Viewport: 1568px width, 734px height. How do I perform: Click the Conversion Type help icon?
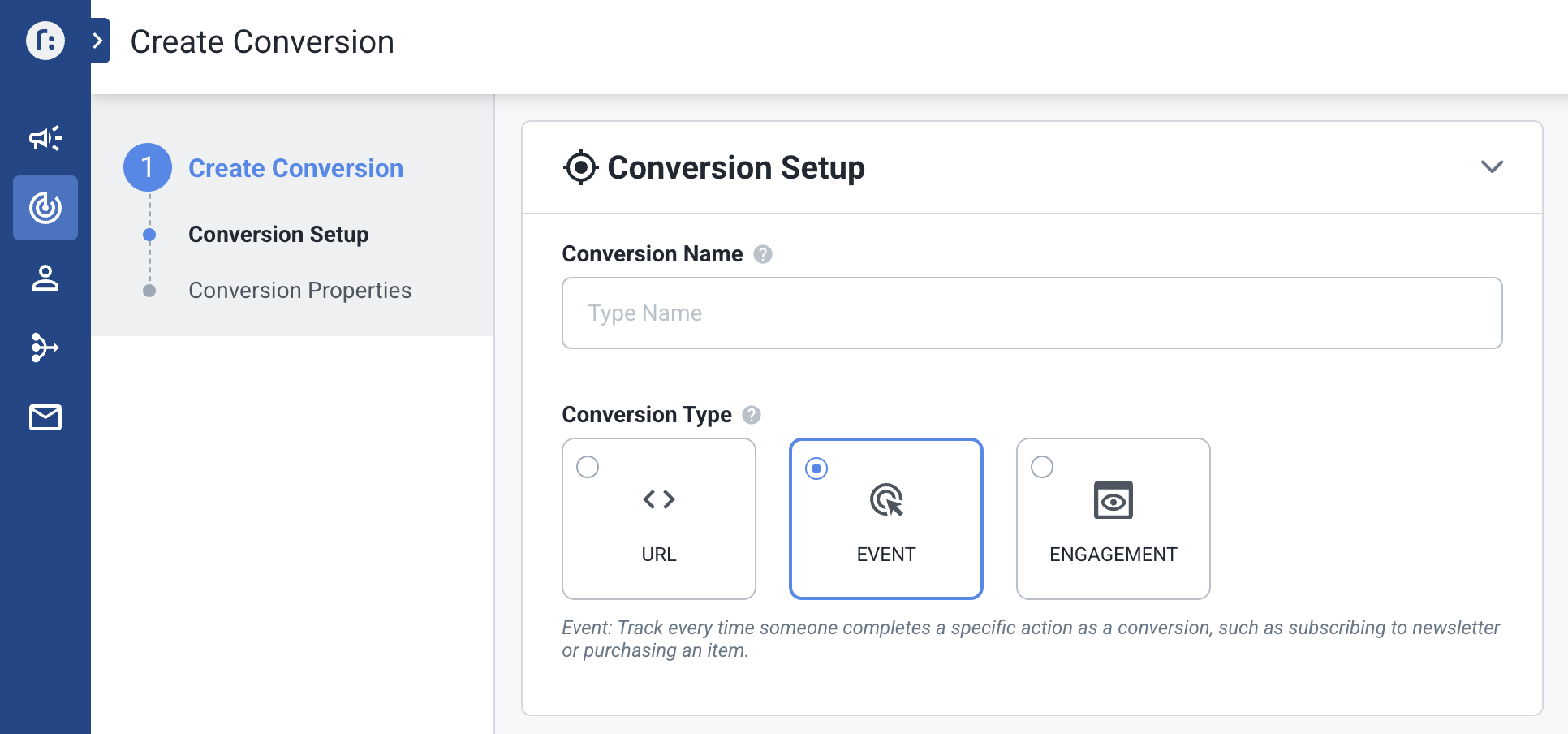tap(752, 415)
